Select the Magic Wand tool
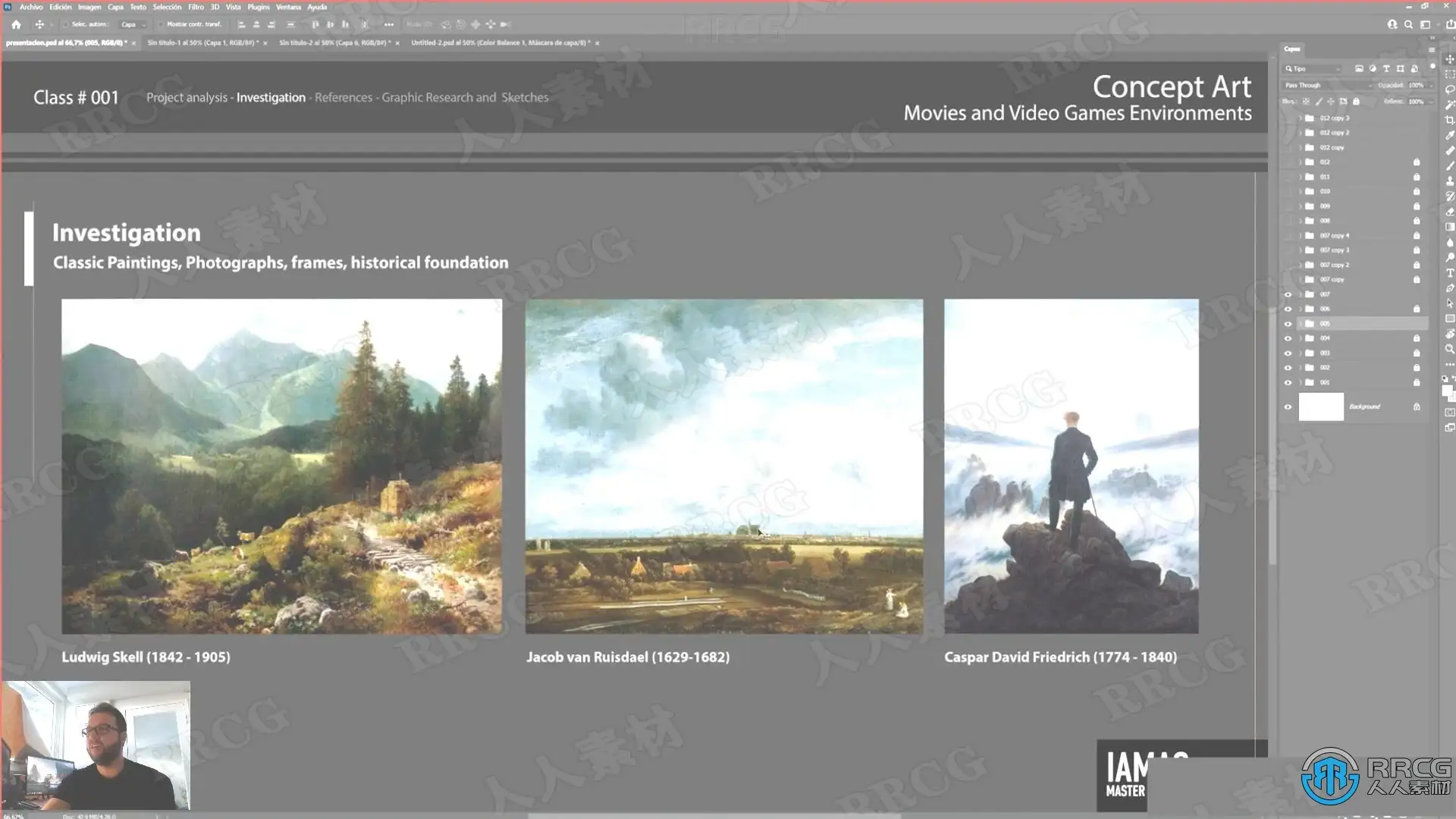The height and width of the screenshot is (819, 1456). tap(1450, 105)
